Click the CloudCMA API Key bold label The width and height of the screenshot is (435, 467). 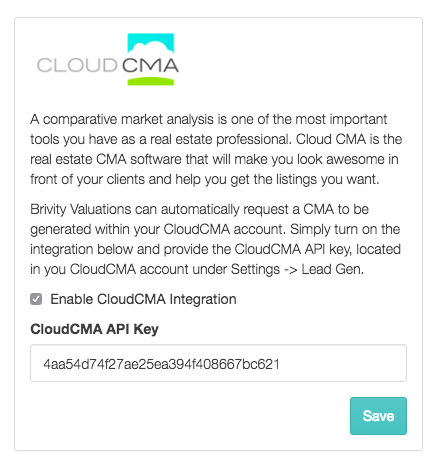coord(94,329)
